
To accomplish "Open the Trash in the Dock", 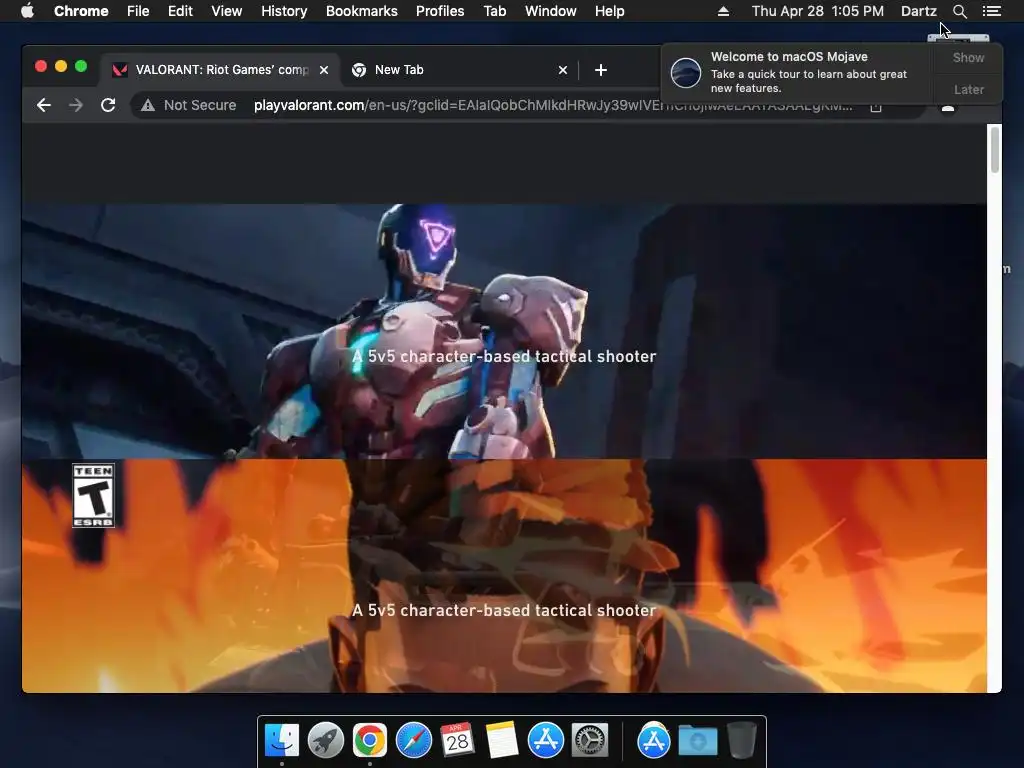I will [741, 741].
